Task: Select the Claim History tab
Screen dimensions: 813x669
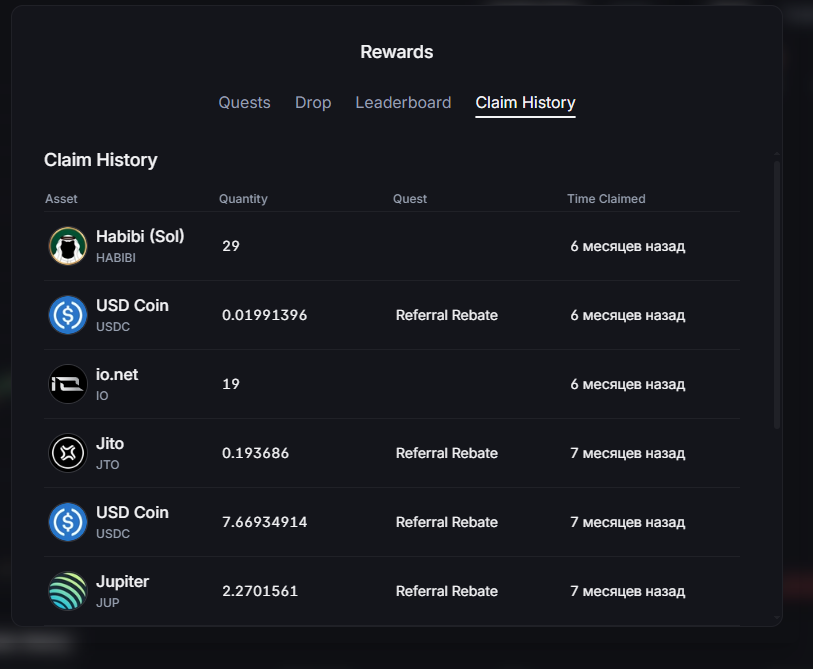Action: pyautogui.click(x=525, y=103)
